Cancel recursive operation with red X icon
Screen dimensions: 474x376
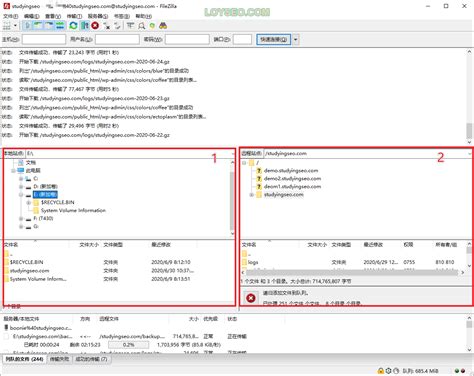[x=251, y=298]
